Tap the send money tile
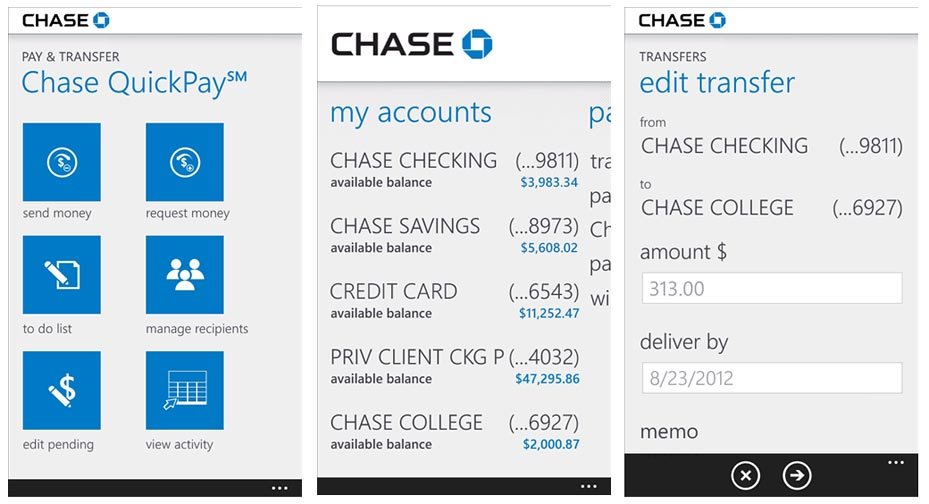Viewport: 929px width, 504px height. coord(61,162)
